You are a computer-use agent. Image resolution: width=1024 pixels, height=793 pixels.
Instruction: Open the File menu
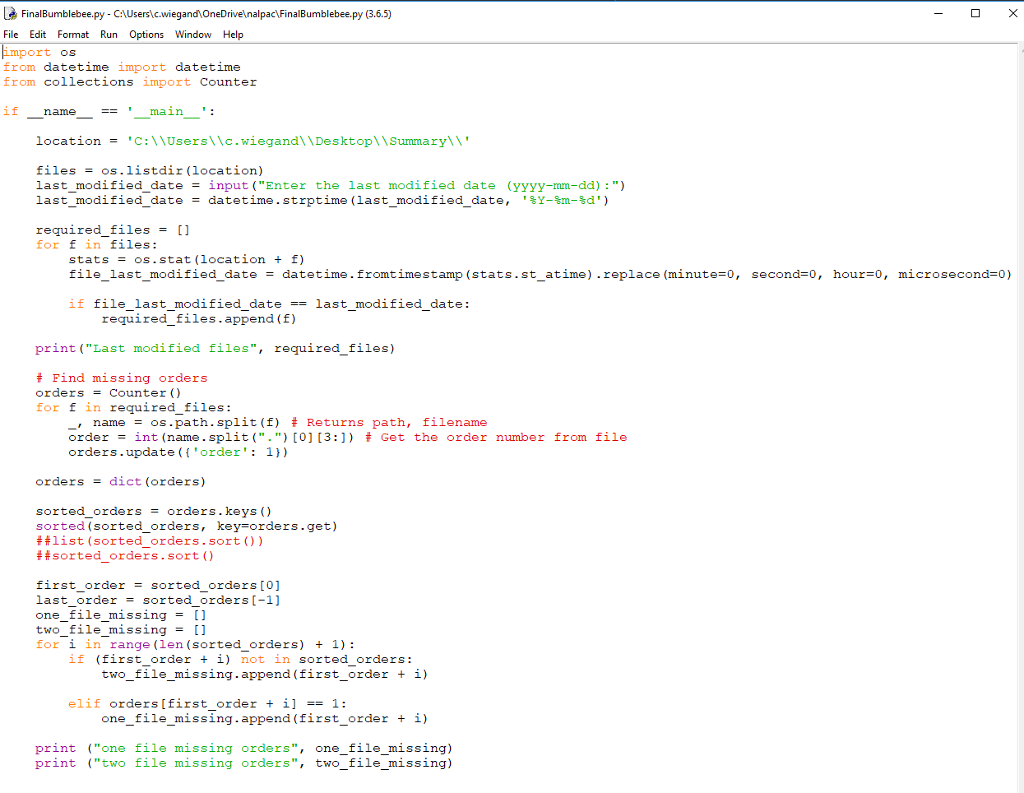[x=10, y=33]
